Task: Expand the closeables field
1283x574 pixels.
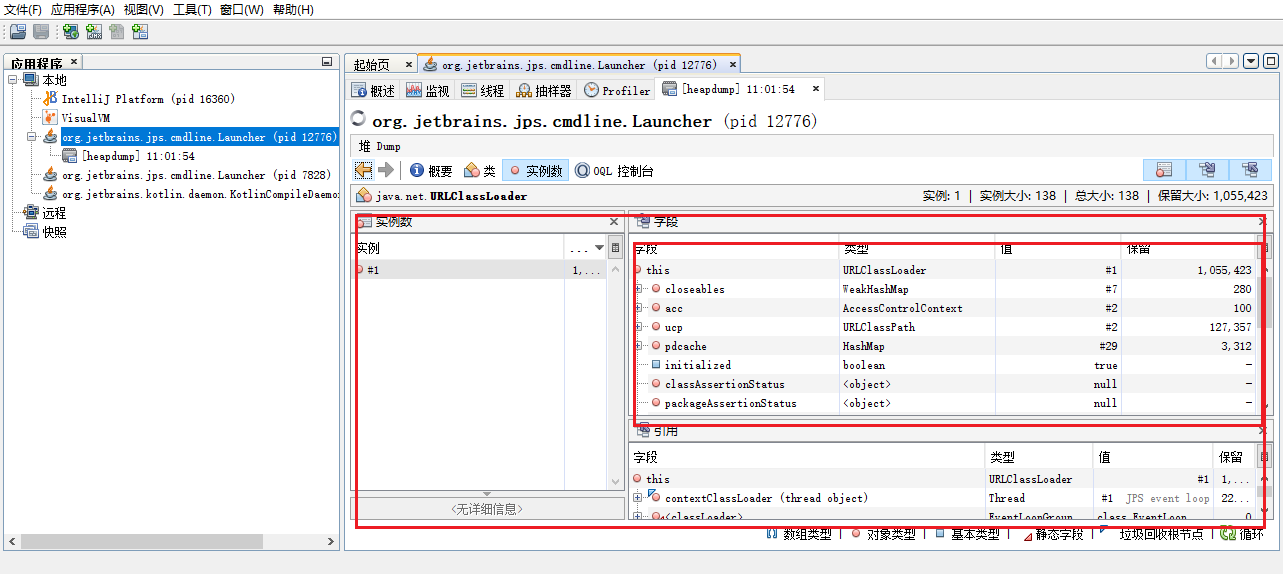Action: pos(638,289)
